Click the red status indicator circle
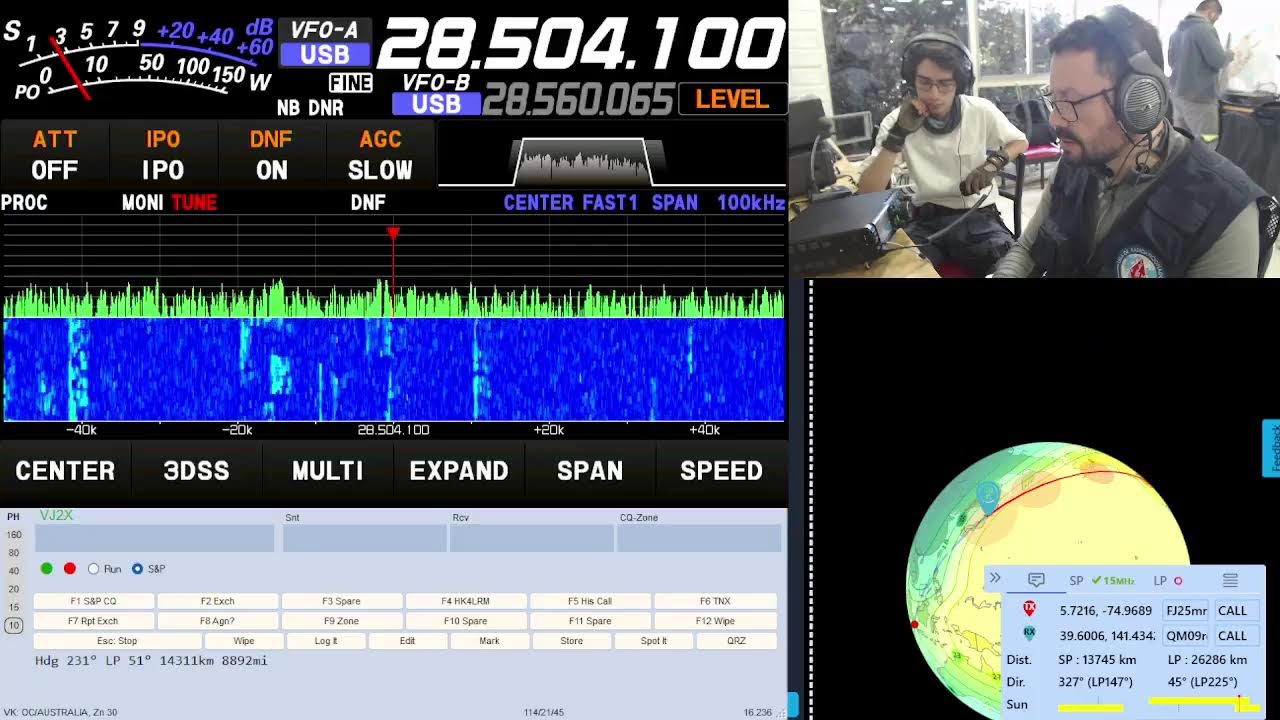The image size is (1280, 720). 70,568
